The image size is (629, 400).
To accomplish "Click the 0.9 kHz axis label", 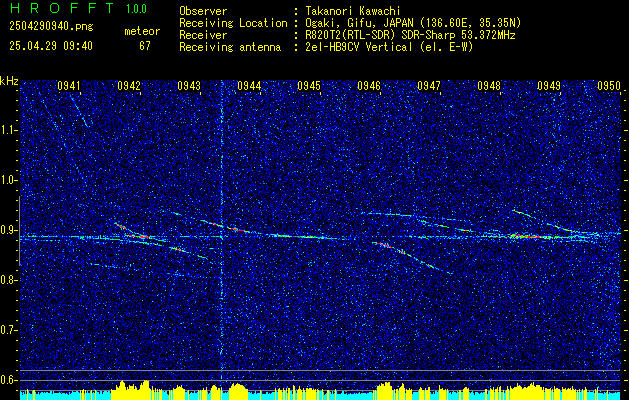I will pos(8,230).
